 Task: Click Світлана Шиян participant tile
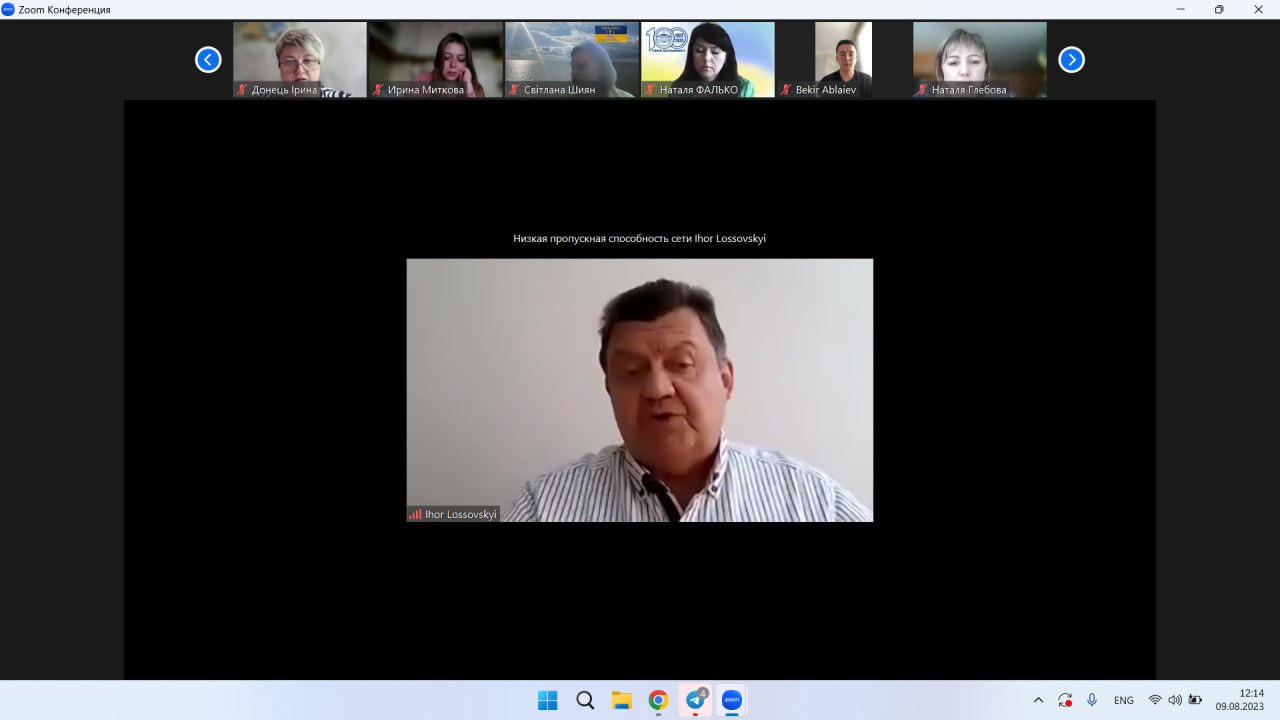(x=572, y=59)
